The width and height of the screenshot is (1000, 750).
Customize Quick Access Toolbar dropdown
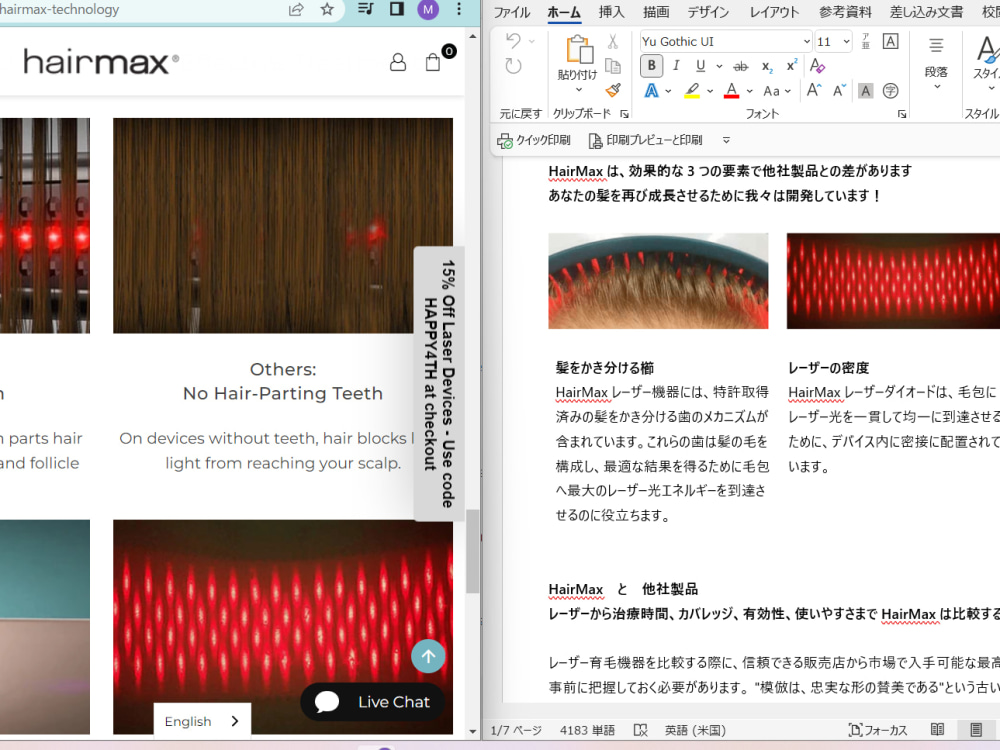click(x=726, y=140)
